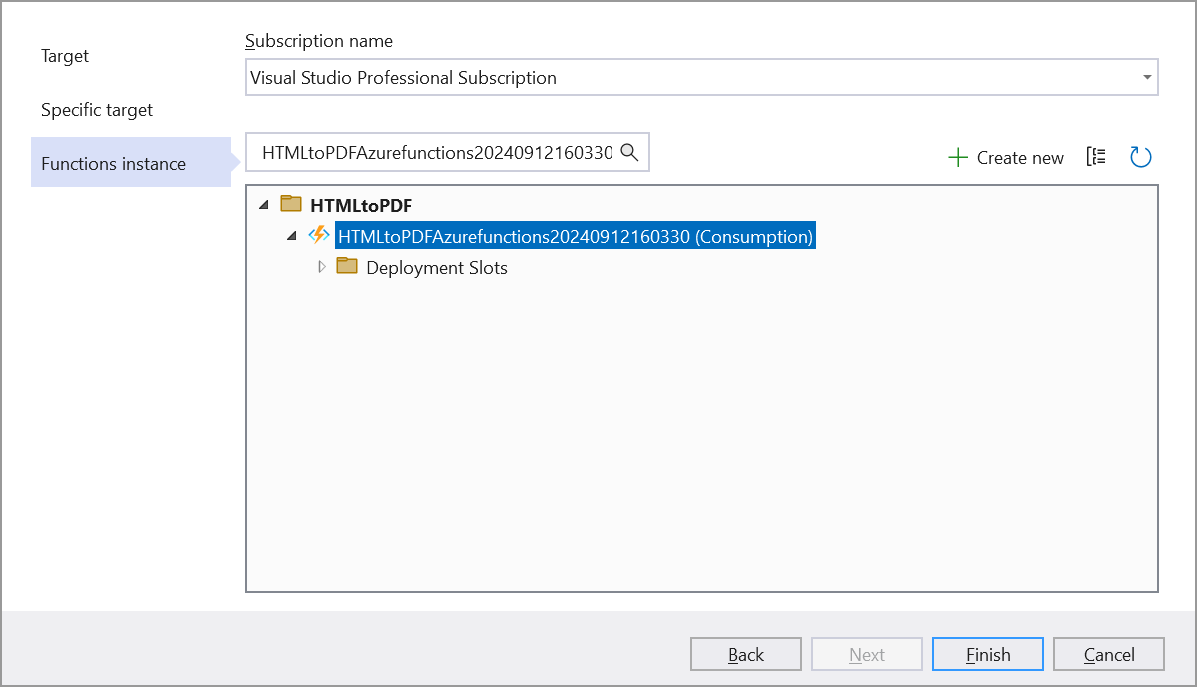This screenshot has width=1197, height=687.
Task: Select the Functions instance step
Action: click(113, 164)
